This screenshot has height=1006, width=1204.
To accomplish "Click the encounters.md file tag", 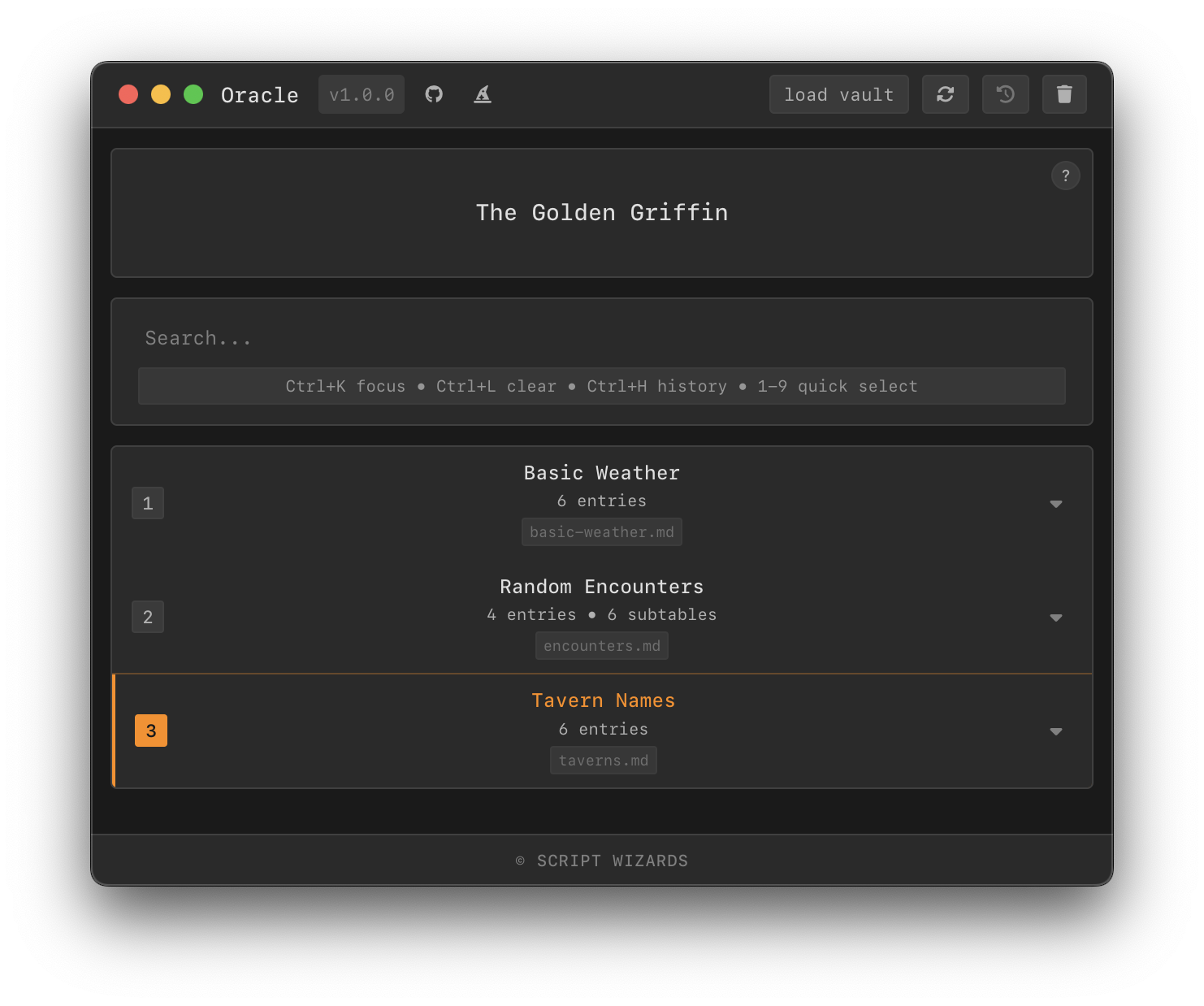I will click(x=601, y=646).
